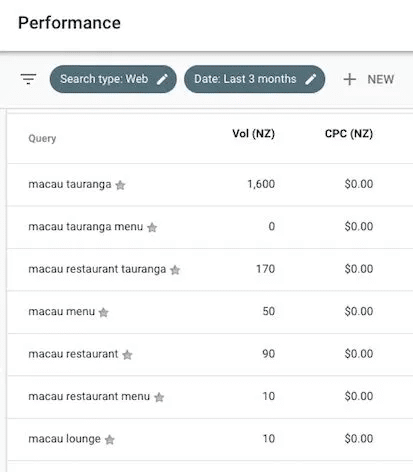Star the macau restaurant query
This screenshot has height=472, width=413.
pyautogui.click(x=127, y=355)
